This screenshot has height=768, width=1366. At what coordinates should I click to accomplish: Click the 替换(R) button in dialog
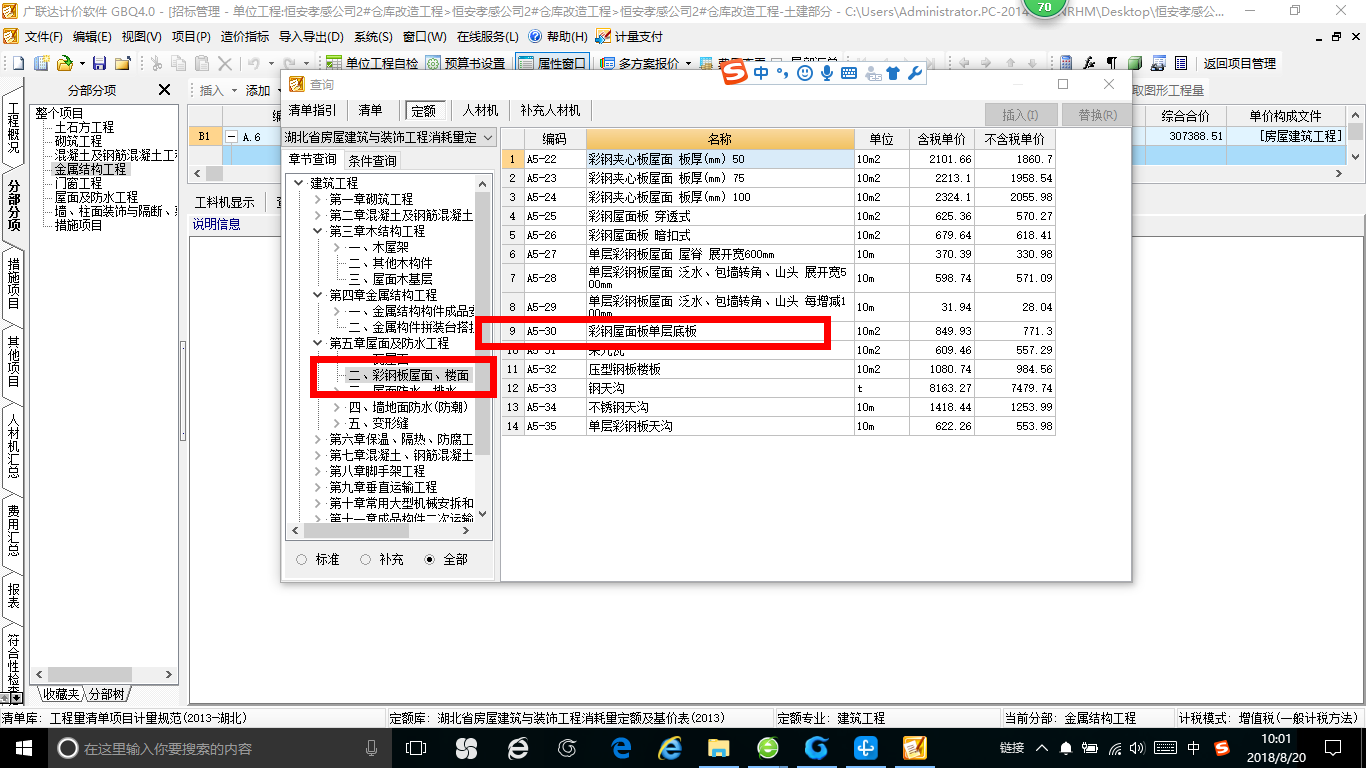pos(1097,115)
